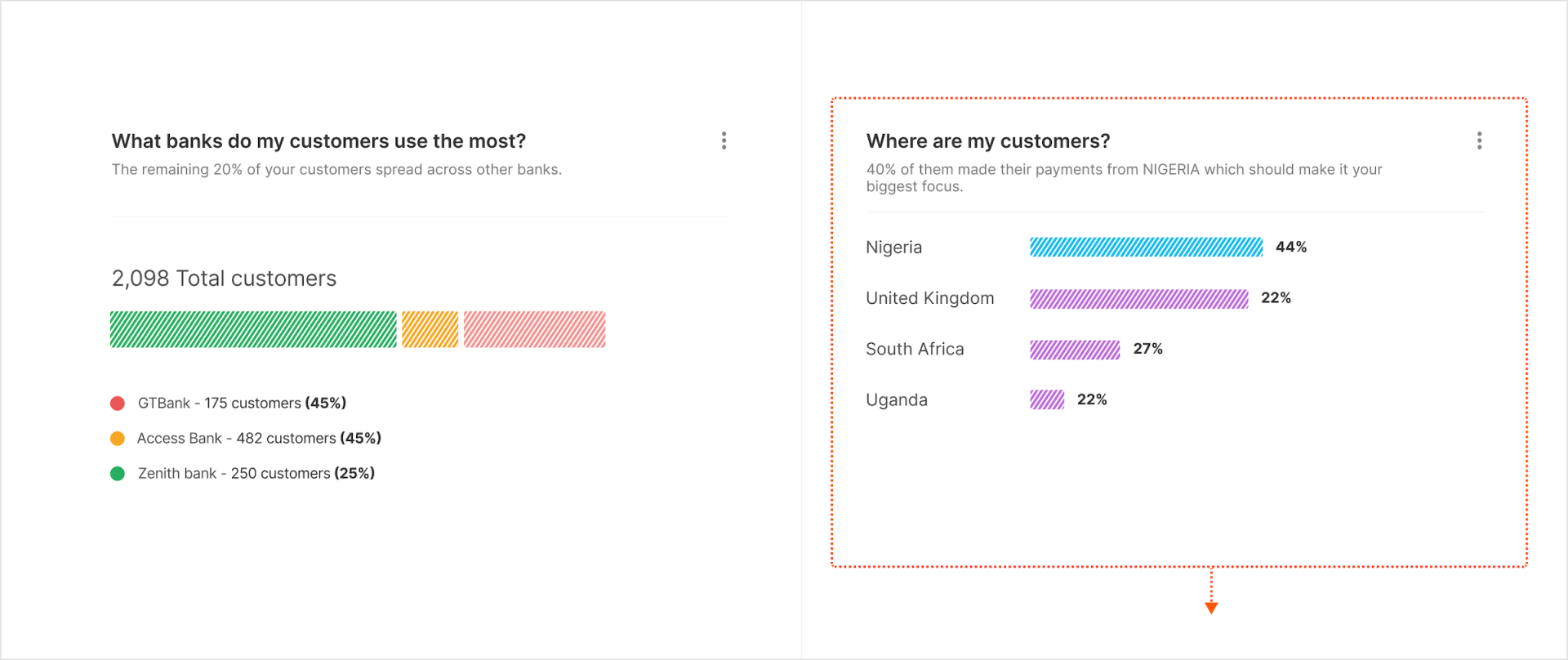Select the 'Where are my customers?' card title
This screenshot has width=1568, height=660.
pyautogui.click(x=988, y=140)
